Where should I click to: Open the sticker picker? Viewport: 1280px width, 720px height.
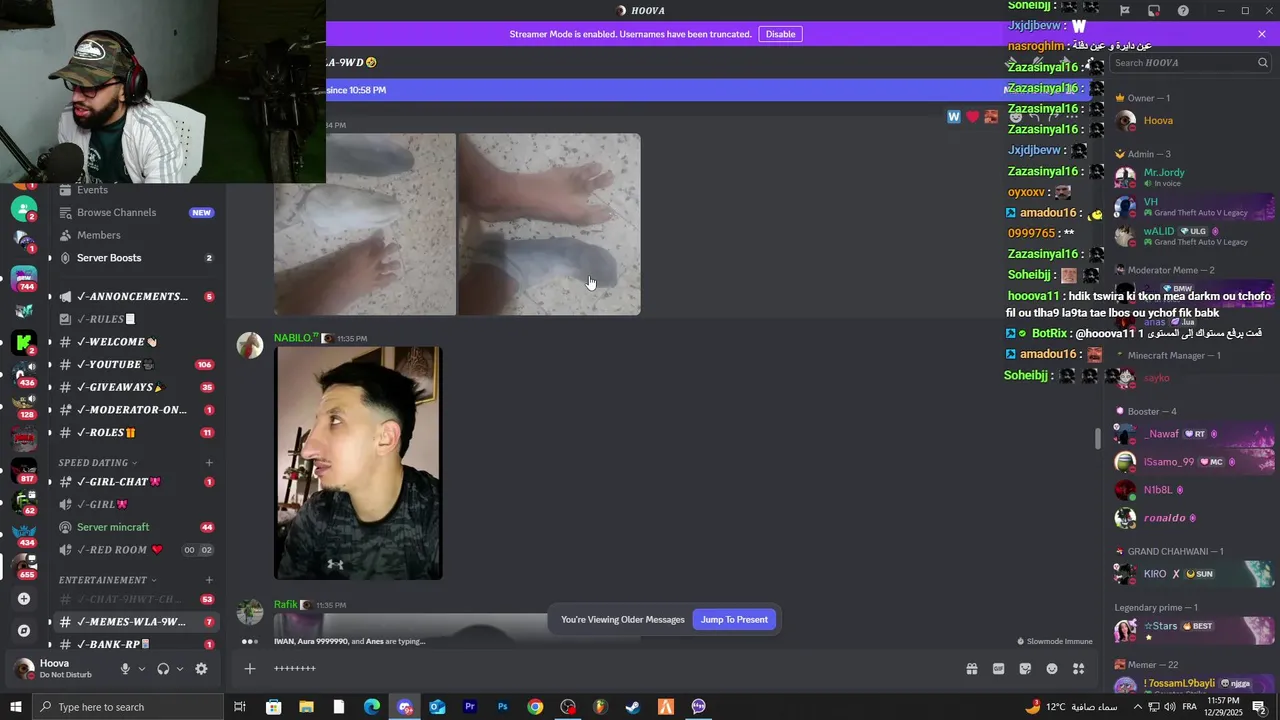click(x=1025, y=669)
